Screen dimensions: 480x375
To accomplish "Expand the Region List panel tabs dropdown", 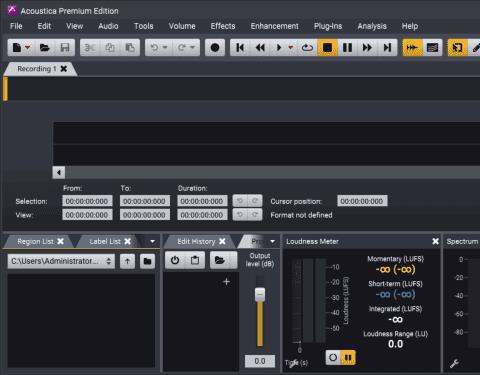I will (x=152, y=241).
